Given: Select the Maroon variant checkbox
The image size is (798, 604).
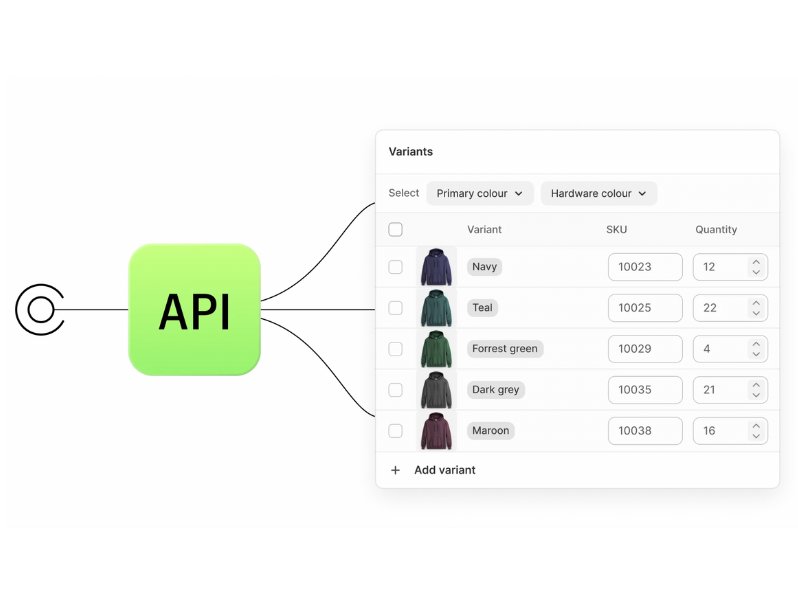Looking at the screenshot, I should tap(395, 431).
